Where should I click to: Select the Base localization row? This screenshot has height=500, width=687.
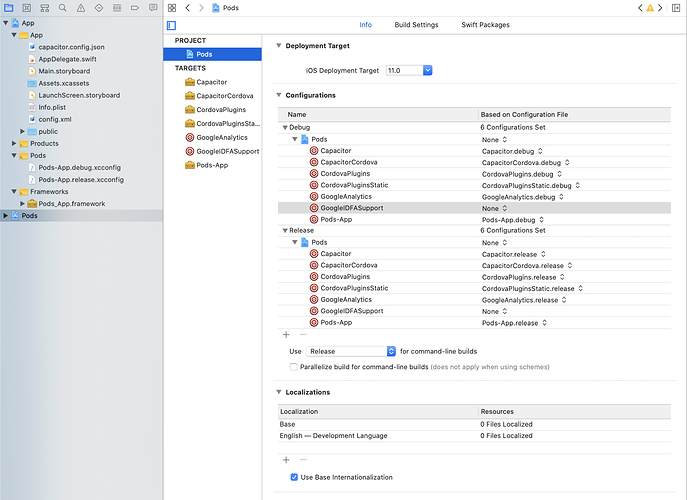tap(474, 424)
